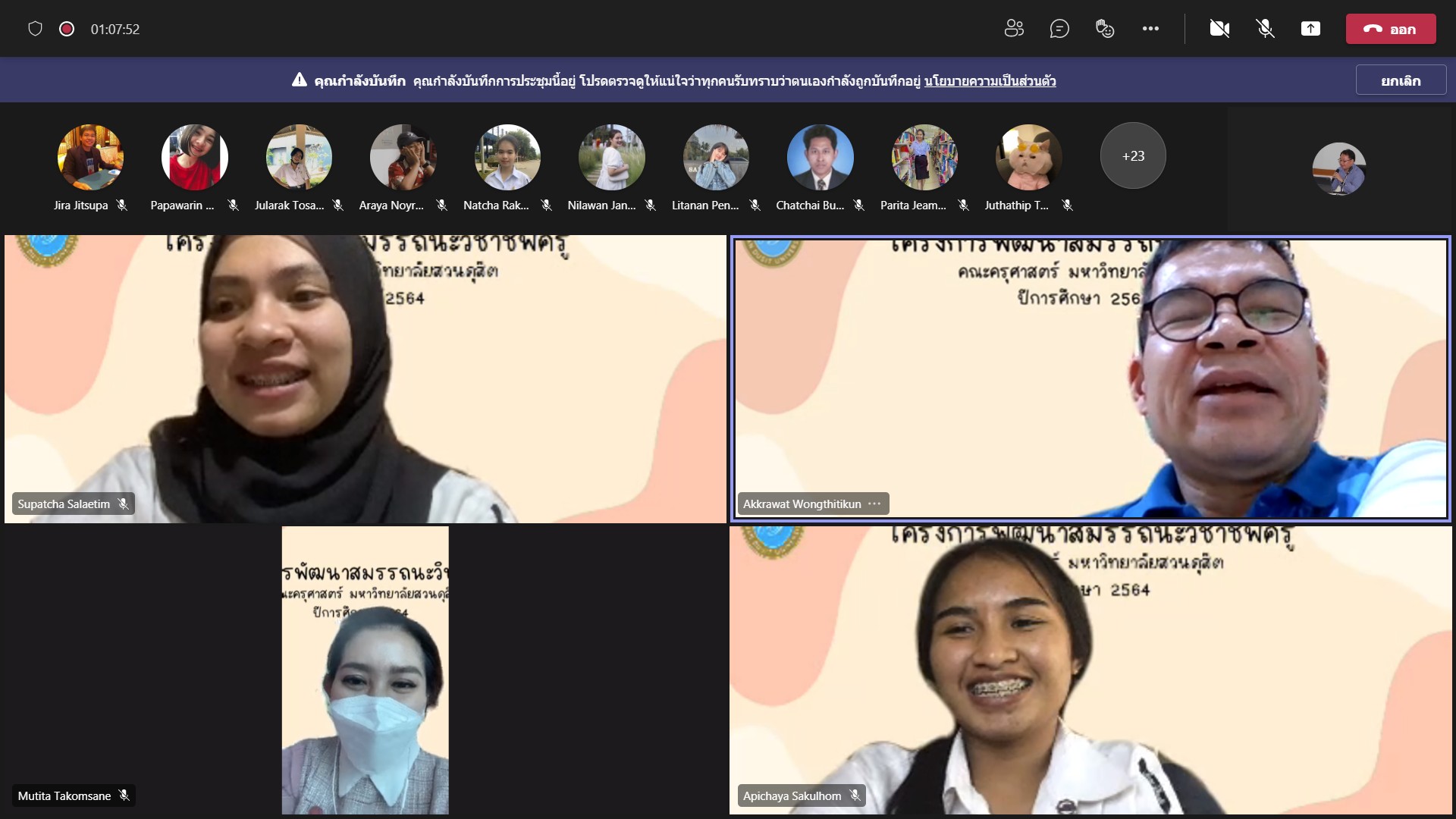Select Nilawan Jan's avatar
Screen dimensions: 1456x819
(x=611, y=157)
